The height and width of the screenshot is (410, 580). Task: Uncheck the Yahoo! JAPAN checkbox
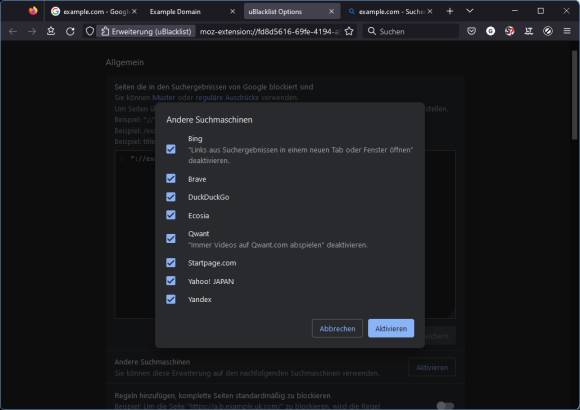171,281
